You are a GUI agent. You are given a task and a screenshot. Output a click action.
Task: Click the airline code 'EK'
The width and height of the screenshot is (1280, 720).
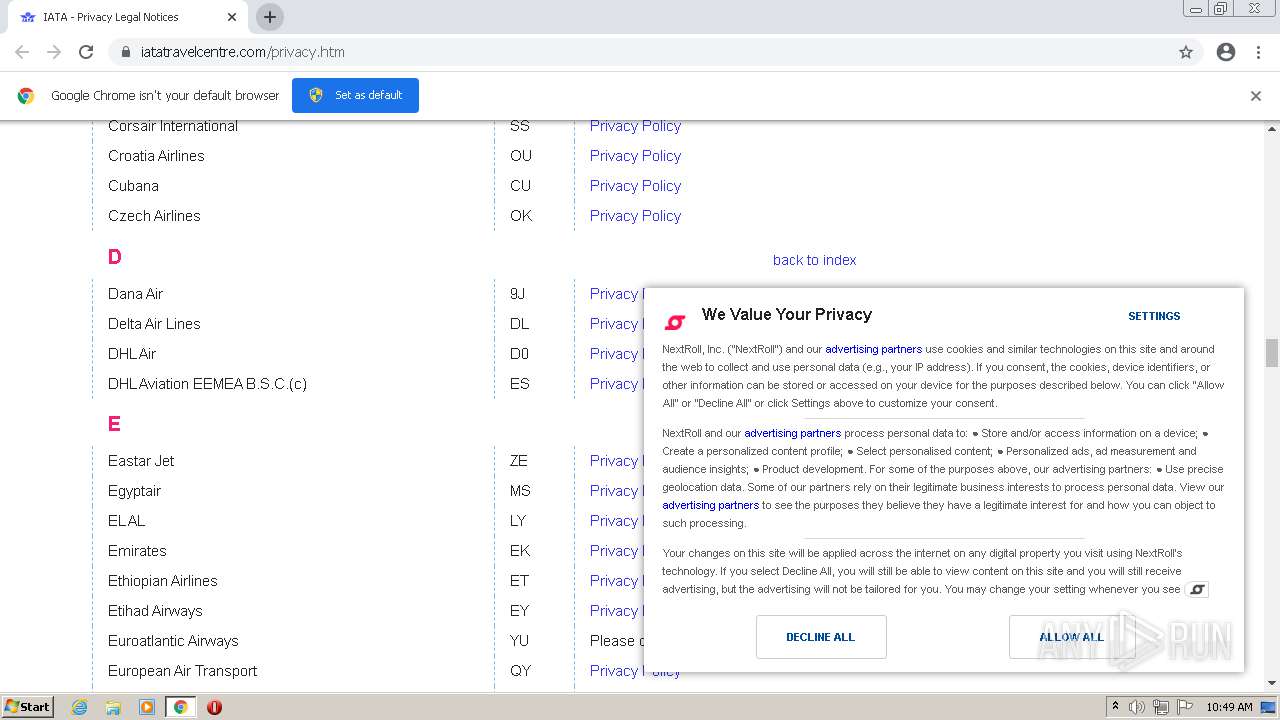(x=520, y=551)
